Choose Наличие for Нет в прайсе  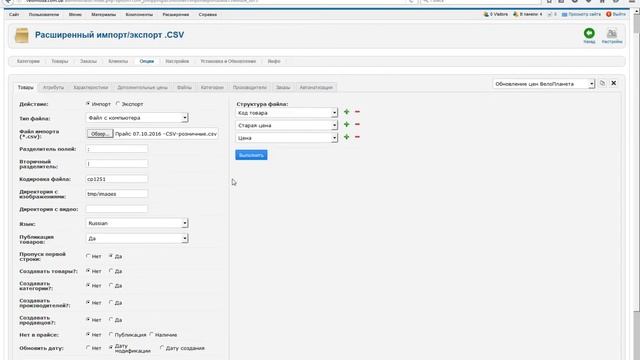(151, 334)
